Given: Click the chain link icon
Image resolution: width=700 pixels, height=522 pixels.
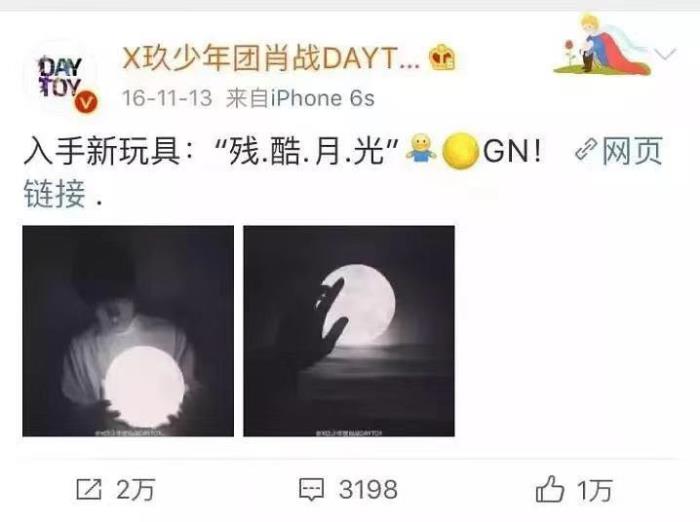Looking at the screenshot, I should (586, 150).
